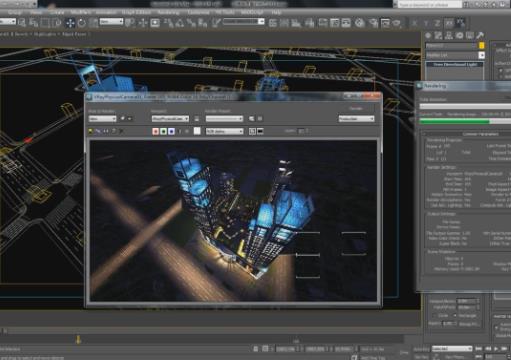This screenshot has width=511, height=360.
Task: Save rendered image in frame window
Action: pyautogui.click(x=90, y=131)
